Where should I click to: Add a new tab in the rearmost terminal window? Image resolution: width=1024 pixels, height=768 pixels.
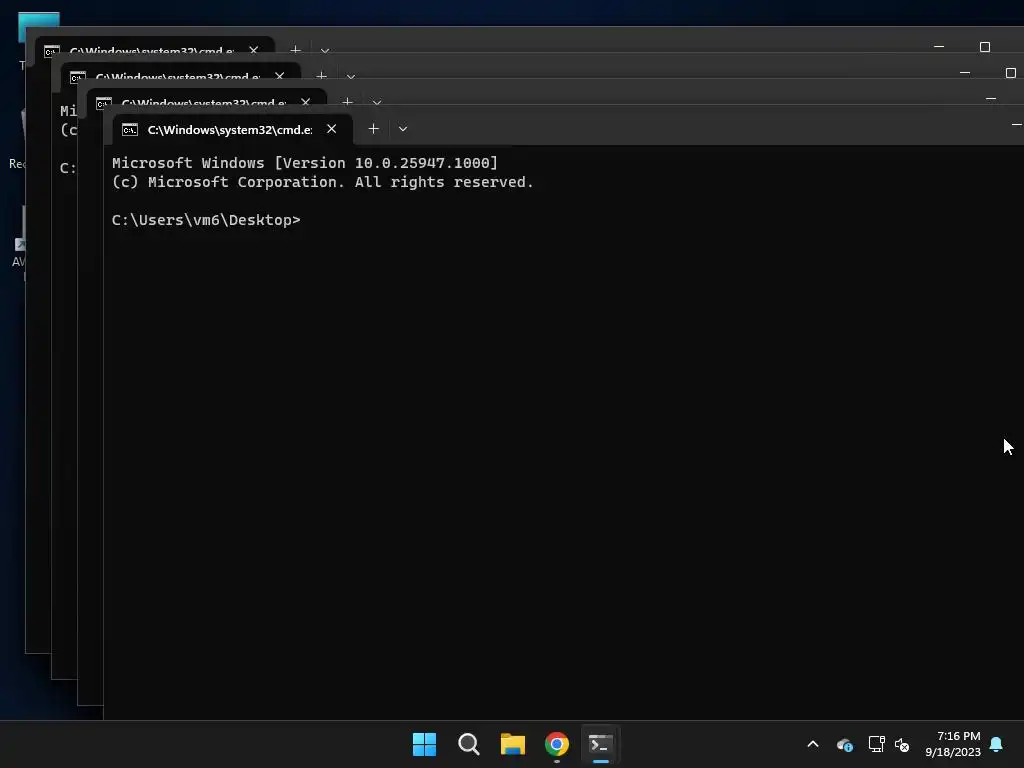pyautogui.click(x=295, y=50)
